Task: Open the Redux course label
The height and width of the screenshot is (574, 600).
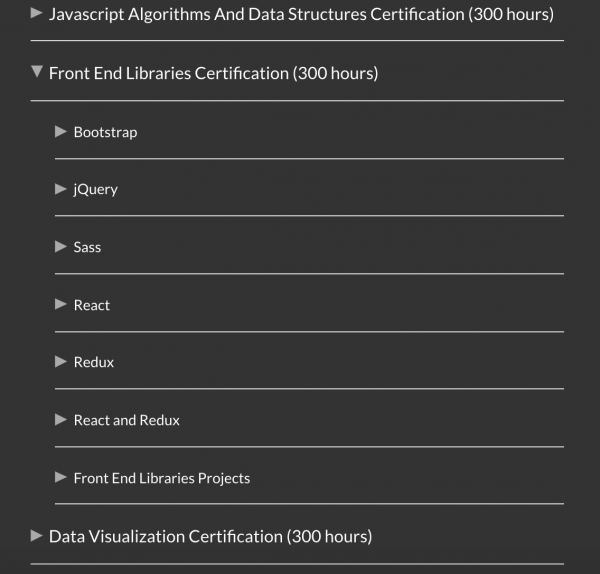Action: [93, 362]
